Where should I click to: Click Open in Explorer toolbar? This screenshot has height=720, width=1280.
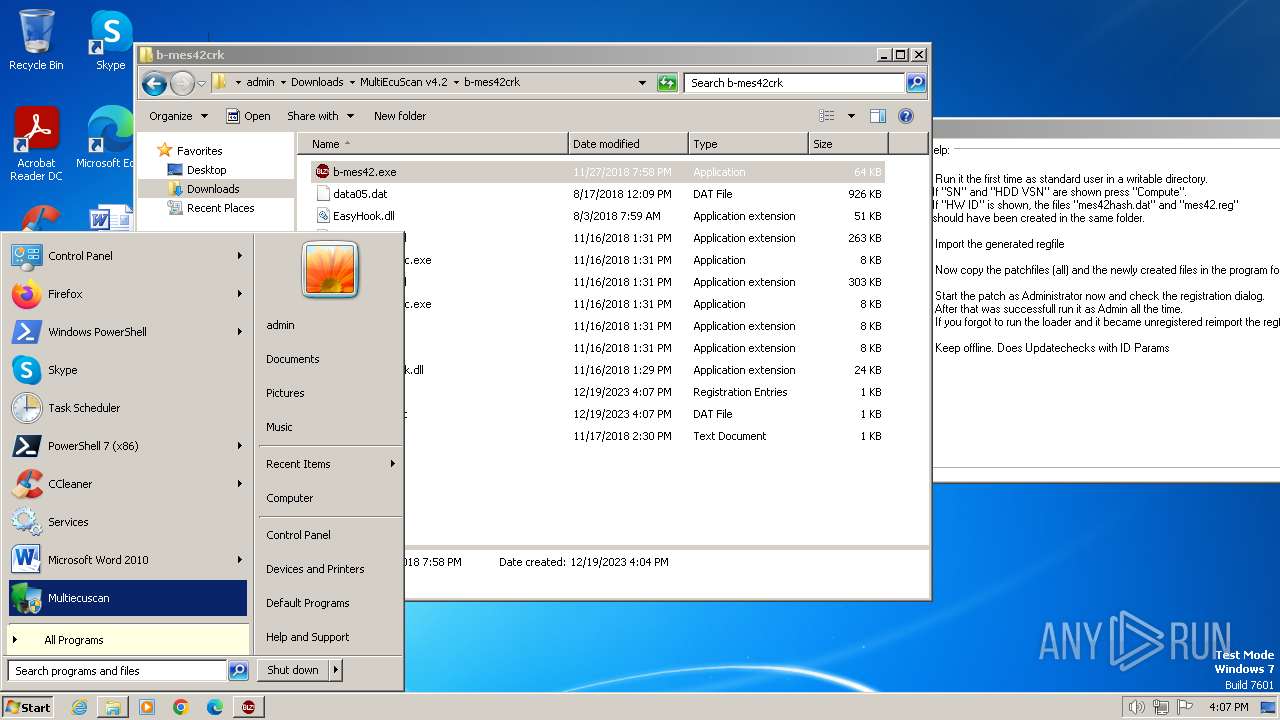pyautogui.click(x=248, y=116)
